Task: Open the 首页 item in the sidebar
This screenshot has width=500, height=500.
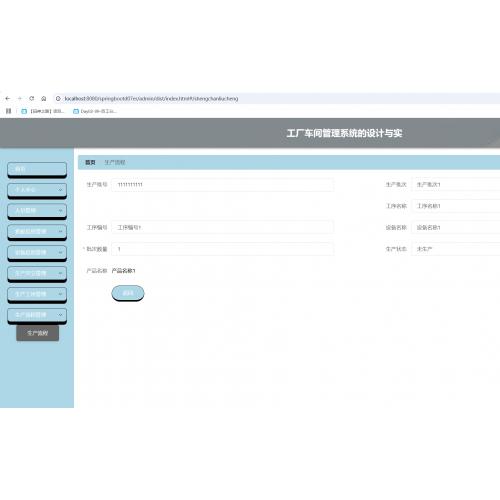Action: 37,169
